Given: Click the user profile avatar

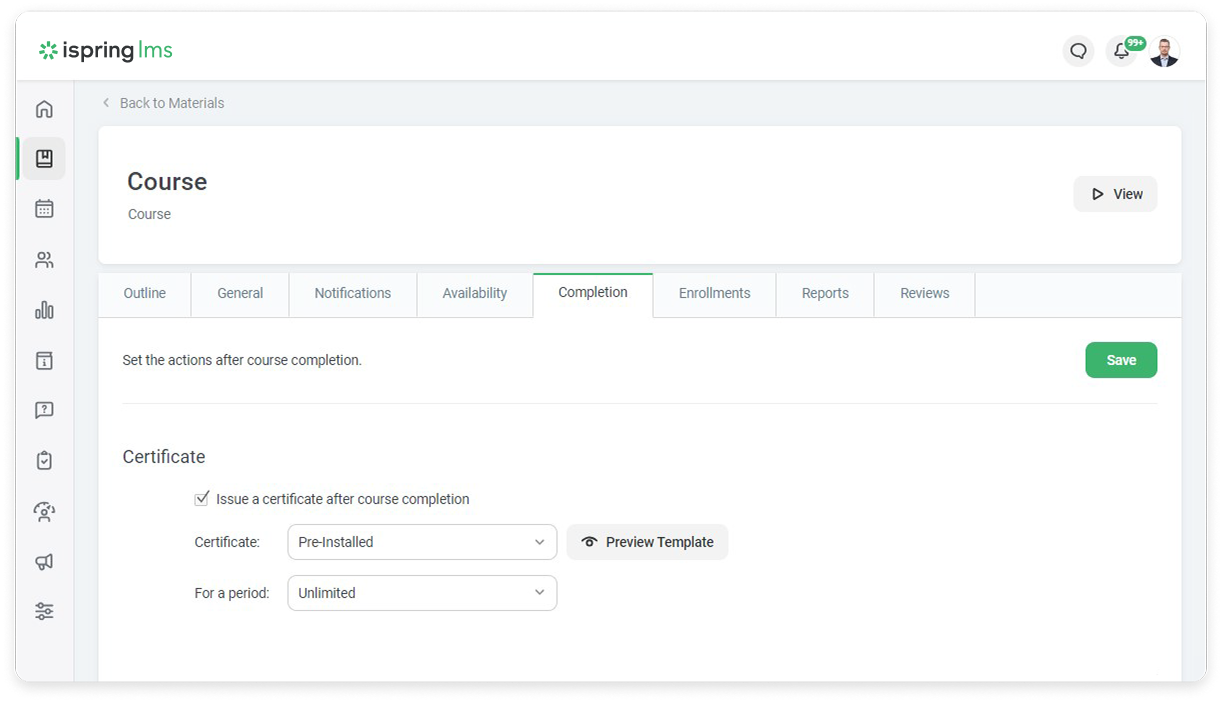Looking at the screenshot, I should pos(1163,52).
